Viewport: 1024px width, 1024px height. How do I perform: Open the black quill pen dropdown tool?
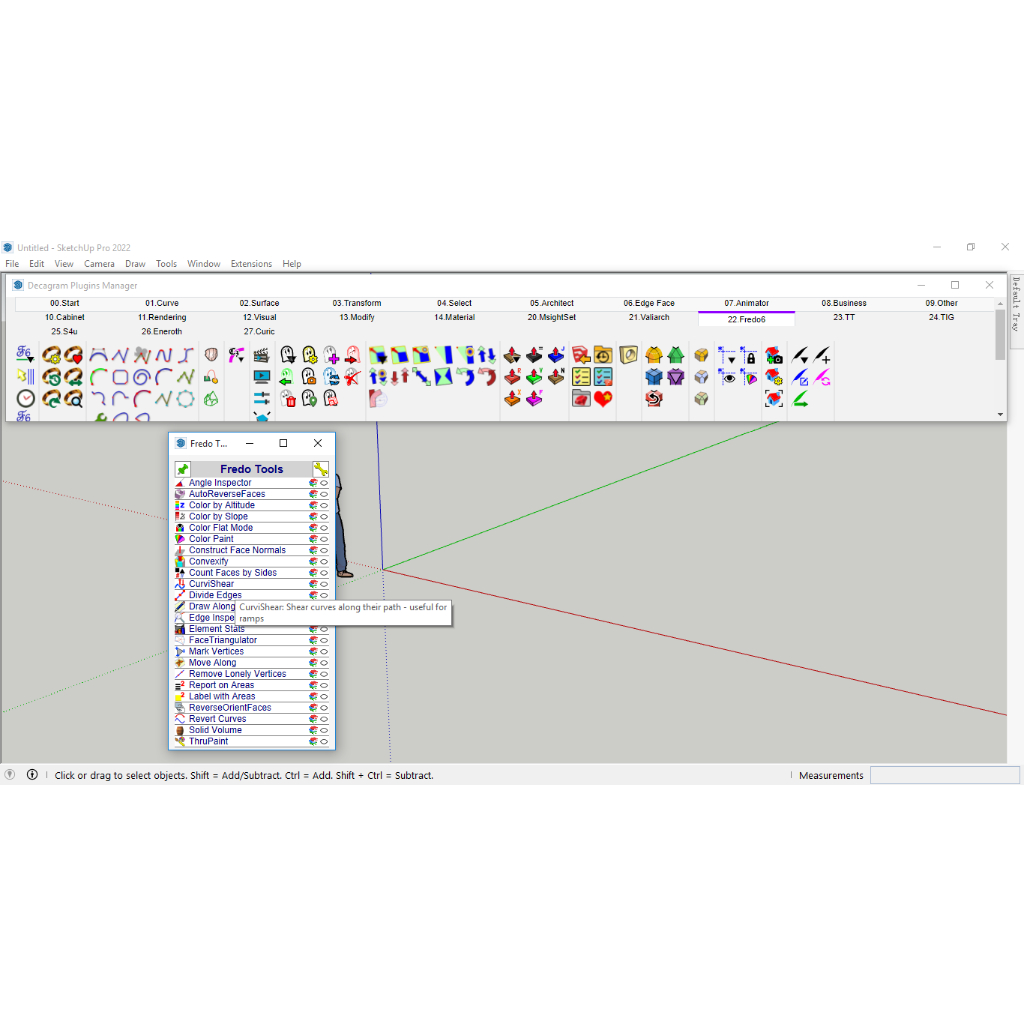click(800, 355)
